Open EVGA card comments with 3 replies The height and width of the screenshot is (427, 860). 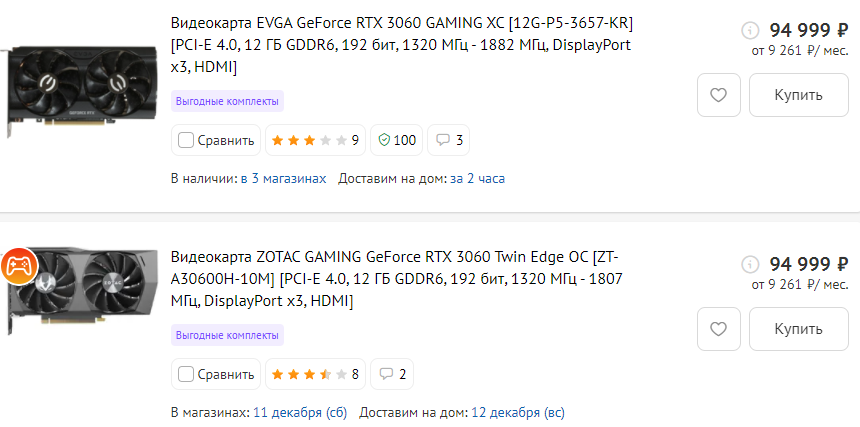coord(448,140)
